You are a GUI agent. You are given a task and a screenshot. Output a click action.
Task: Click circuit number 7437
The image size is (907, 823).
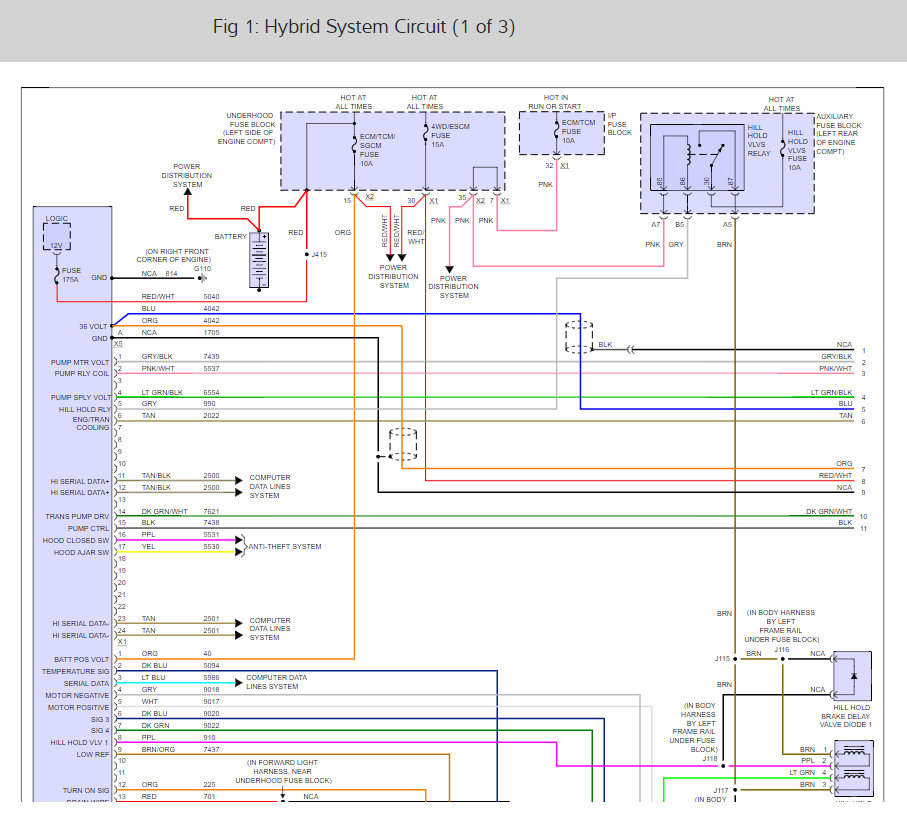211,749
